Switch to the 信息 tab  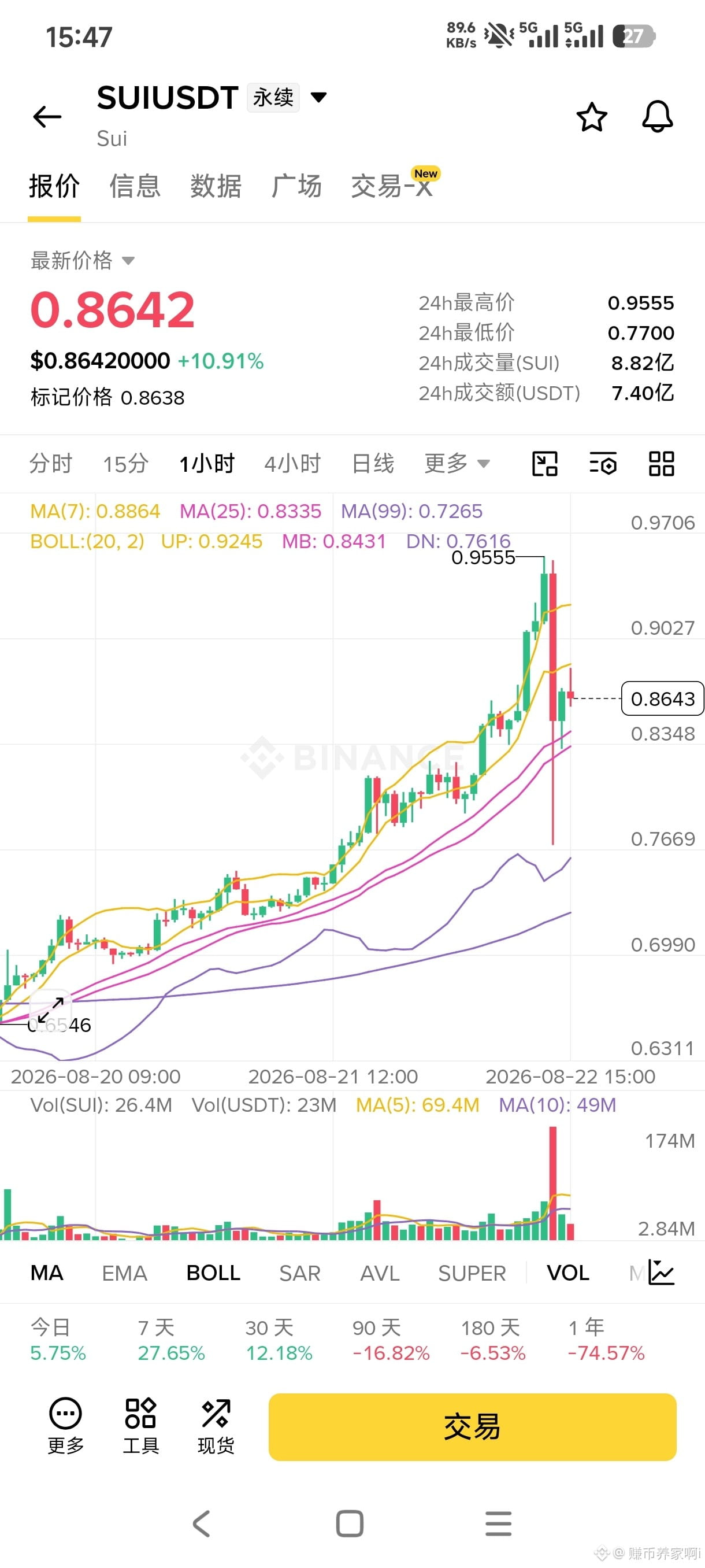135,186
